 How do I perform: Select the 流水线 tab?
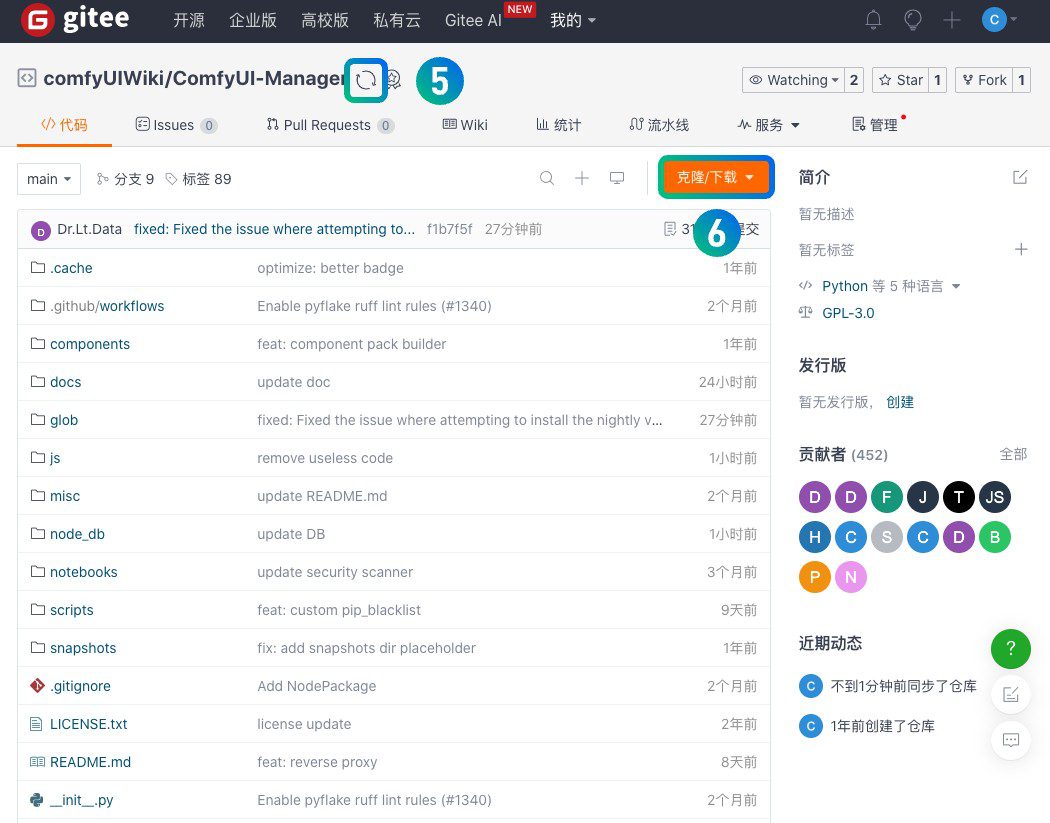(659, 125)
